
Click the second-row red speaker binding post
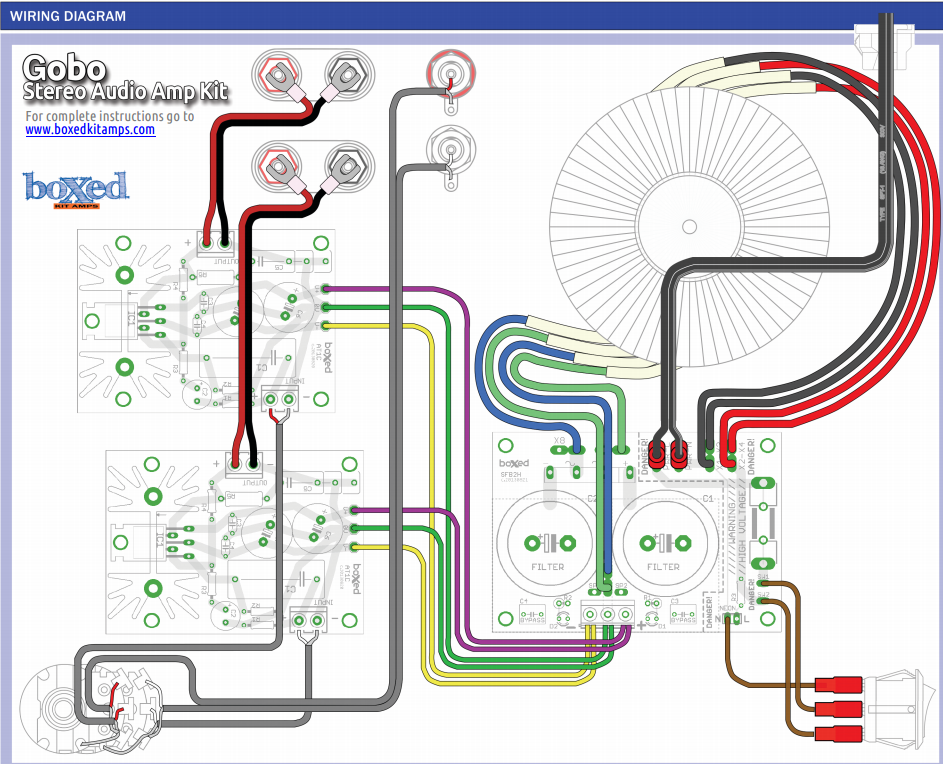[x=278, y=165]
